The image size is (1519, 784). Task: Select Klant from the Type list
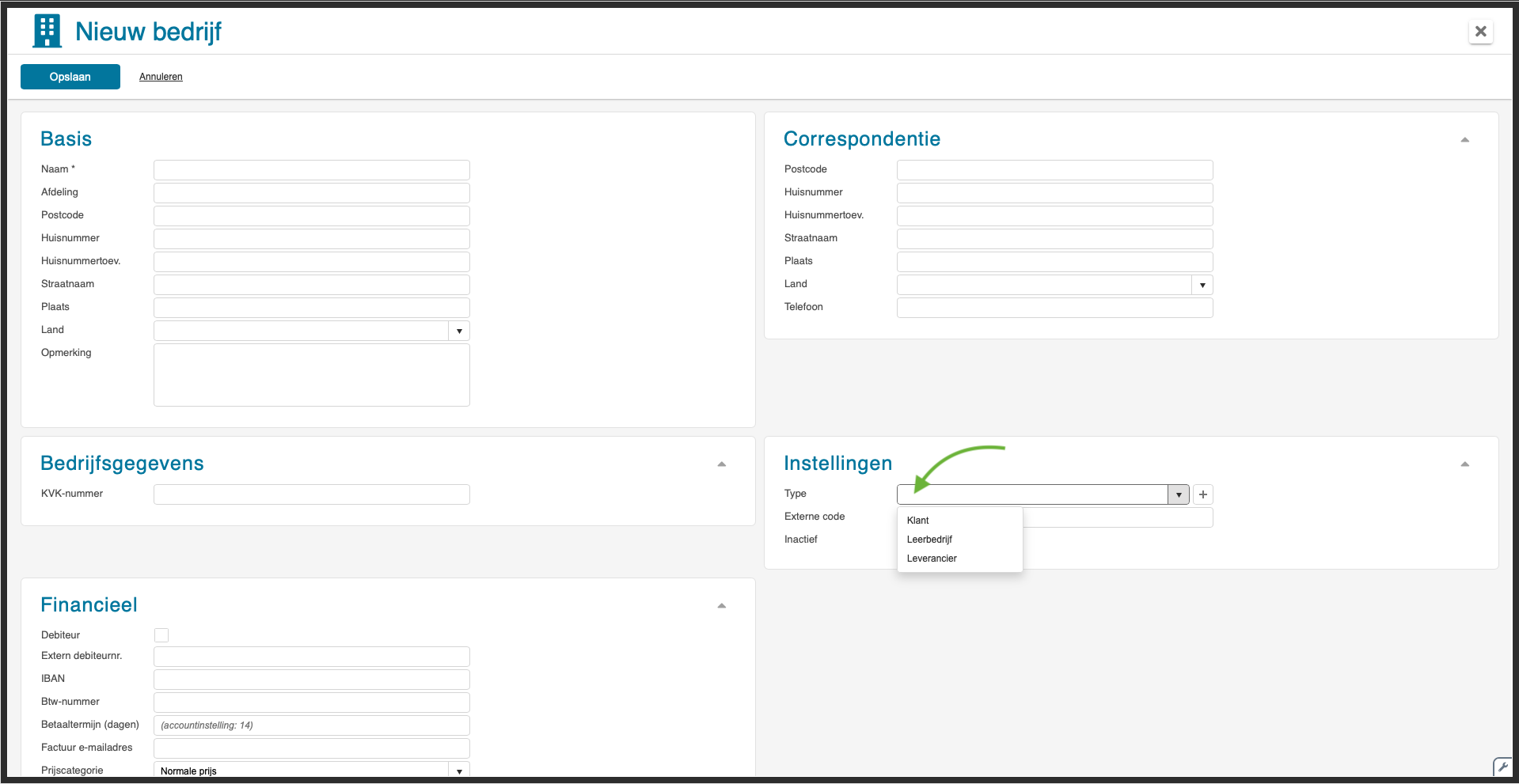click(918, 521)
